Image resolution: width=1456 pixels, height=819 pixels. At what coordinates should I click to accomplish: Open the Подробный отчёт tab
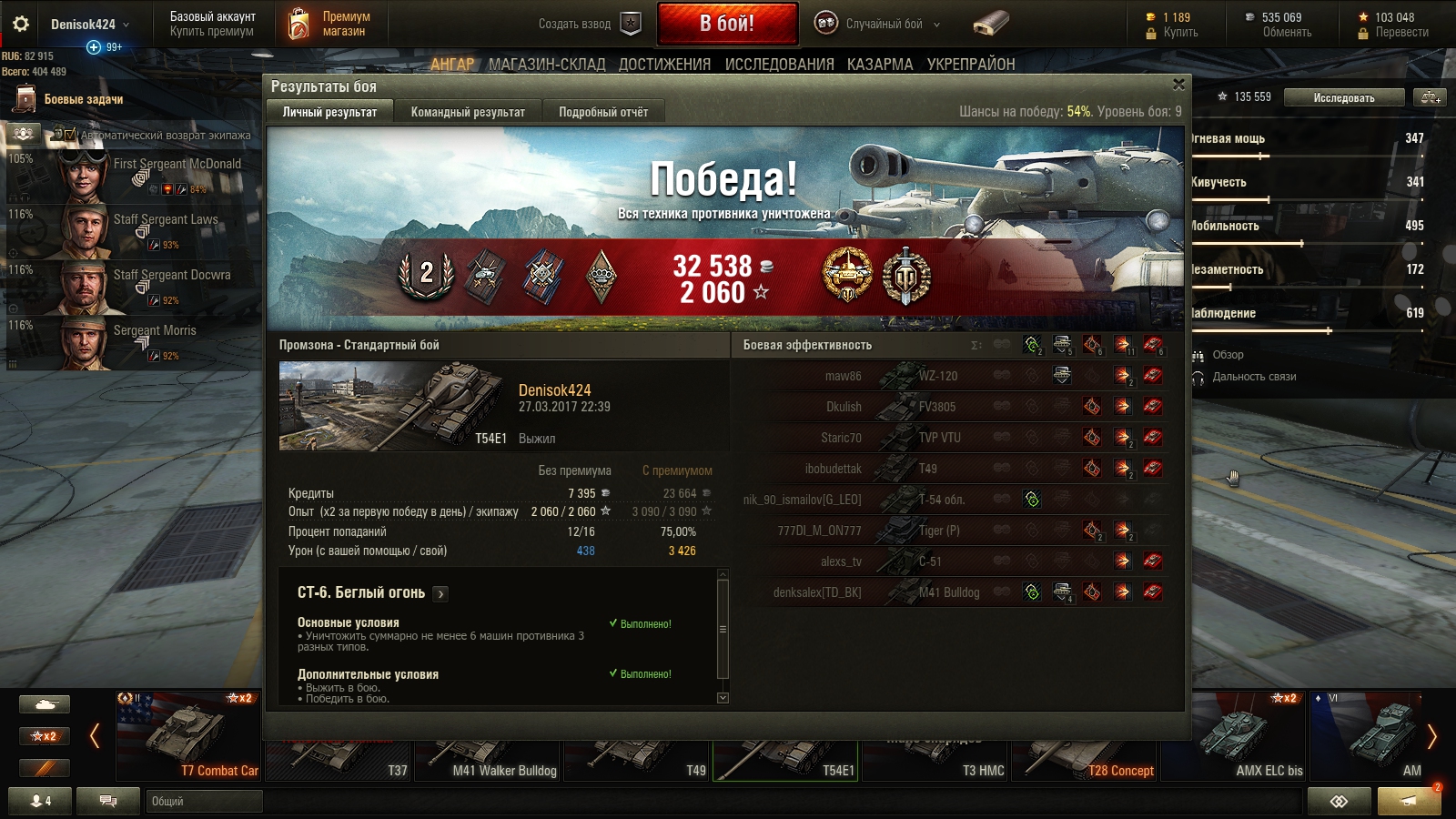pyautogui.click(x=603, y=112)
